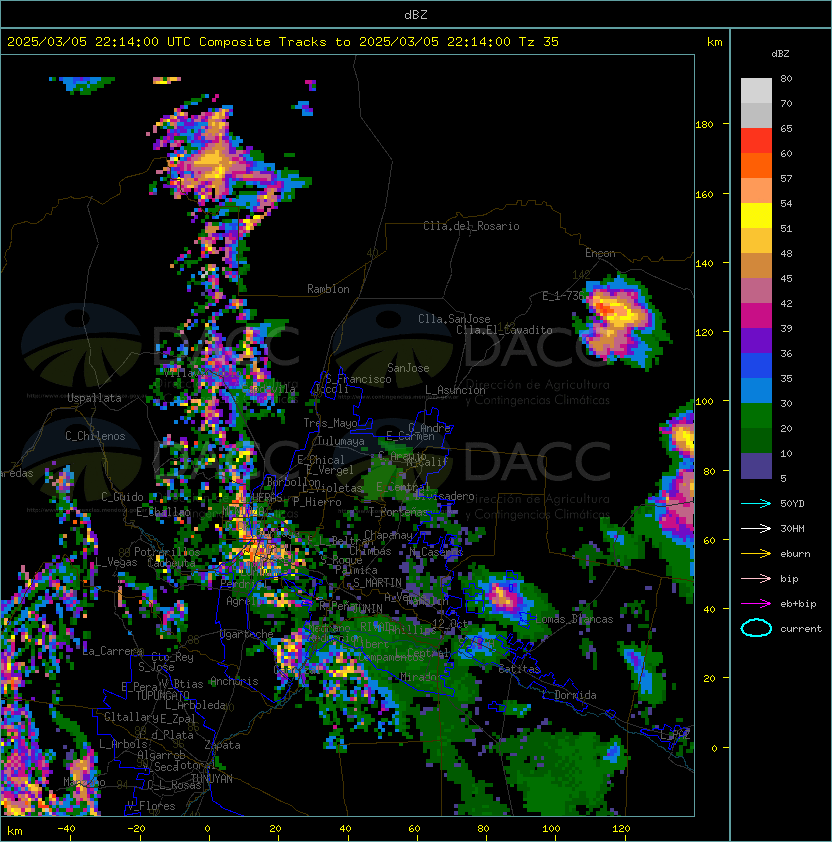This screenshot has height=842, width=832.
Task: Click the 'Ugarteche' map label
Action: click(x=247, y=634)
